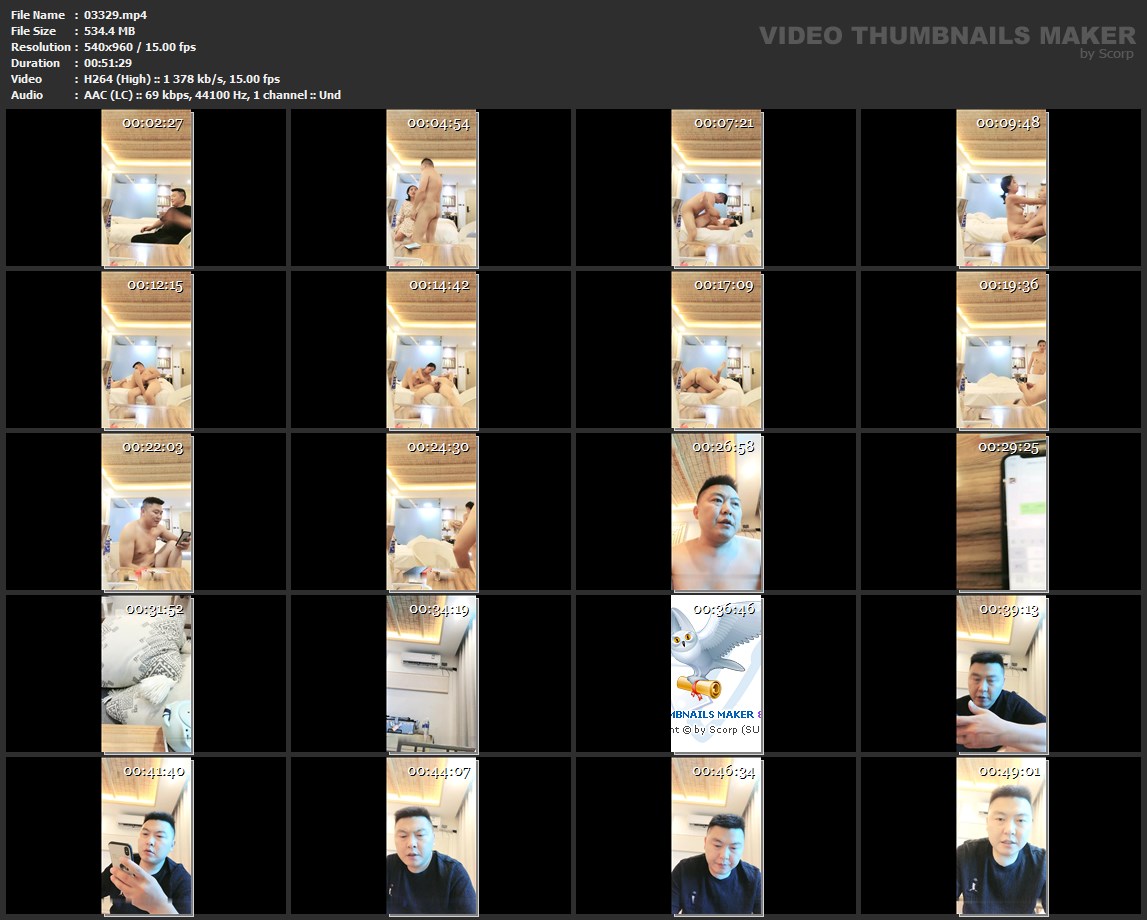
Task: Select the frame at 00:22:03
Action: coord(147,512)
